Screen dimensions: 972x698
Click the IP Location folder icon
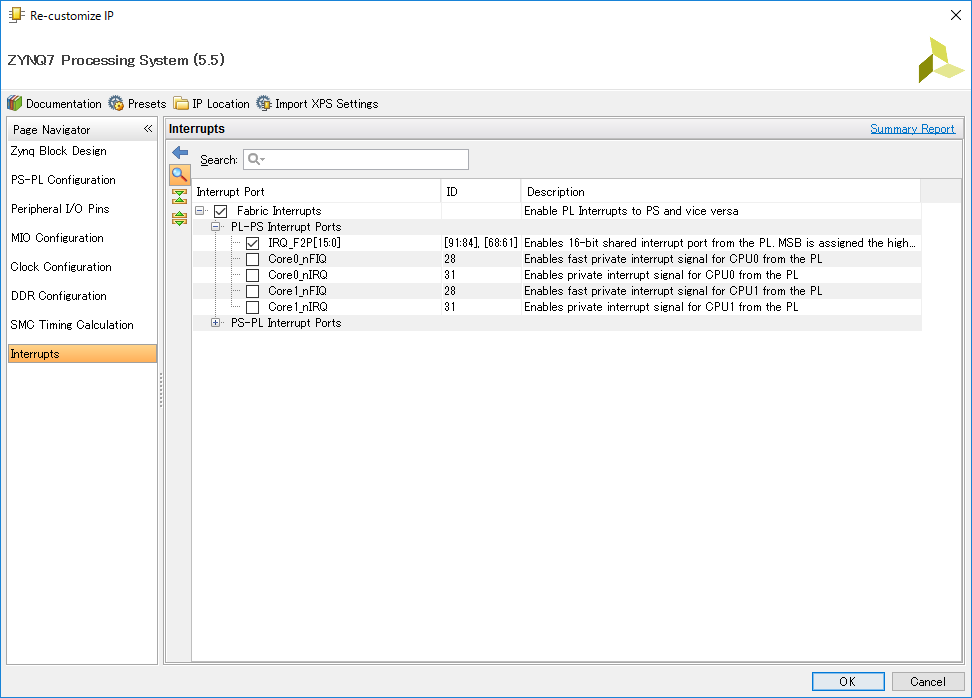pyautogui.click(x=181, y=103)
